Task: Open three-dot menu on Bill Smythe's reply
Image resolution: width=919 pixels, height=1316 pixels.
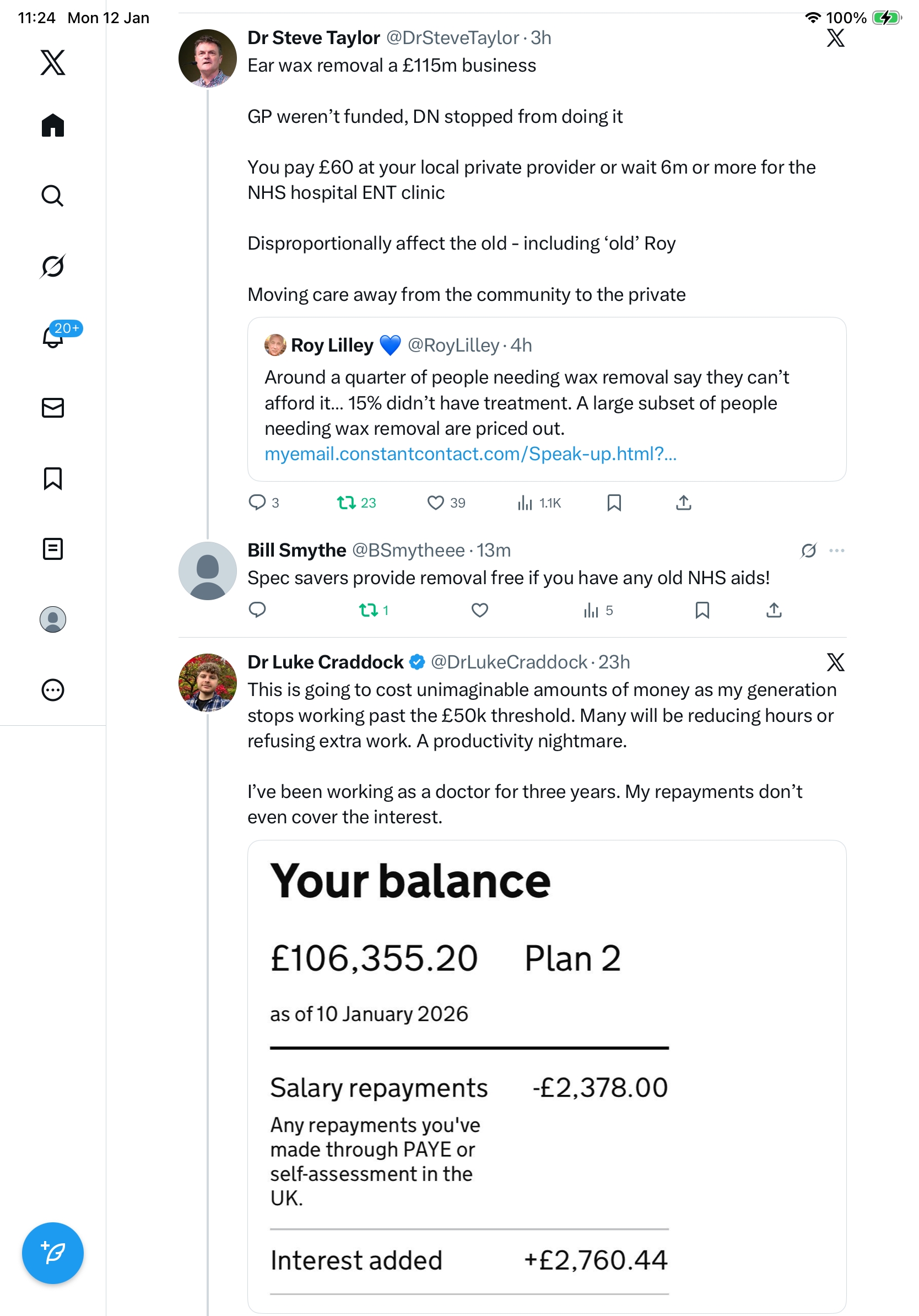Action: click(836, 550)
